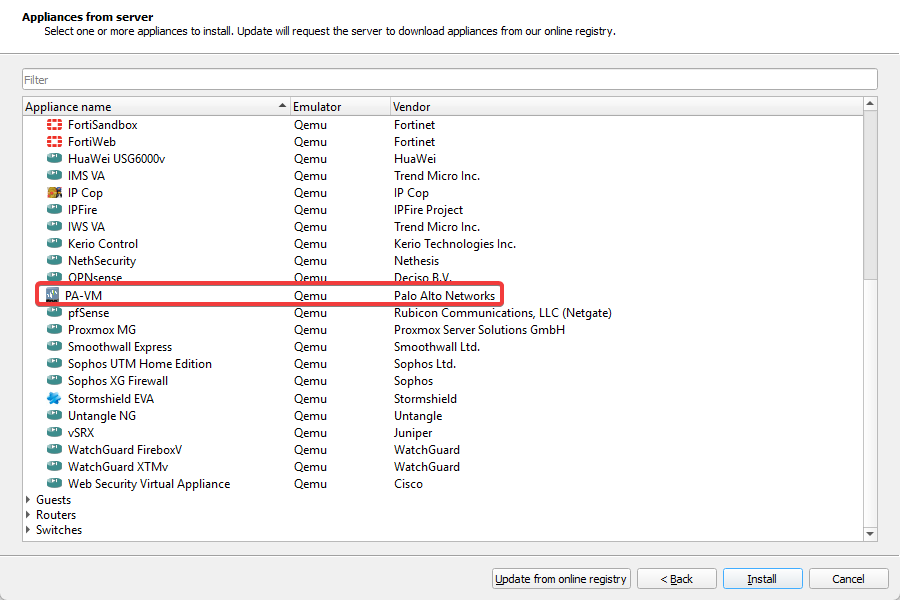Select the PA-VM row name
Viewport: 900px width, 600px height.
tap(83, 296)
